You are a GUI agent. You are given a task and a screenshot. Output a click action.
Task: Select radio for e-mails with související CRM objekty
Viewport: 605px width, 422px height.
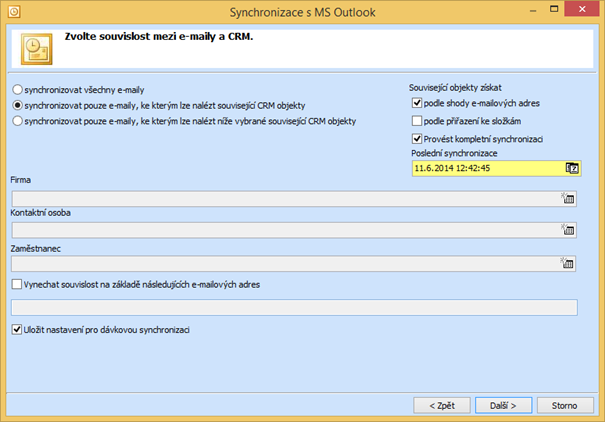point(17,105)
